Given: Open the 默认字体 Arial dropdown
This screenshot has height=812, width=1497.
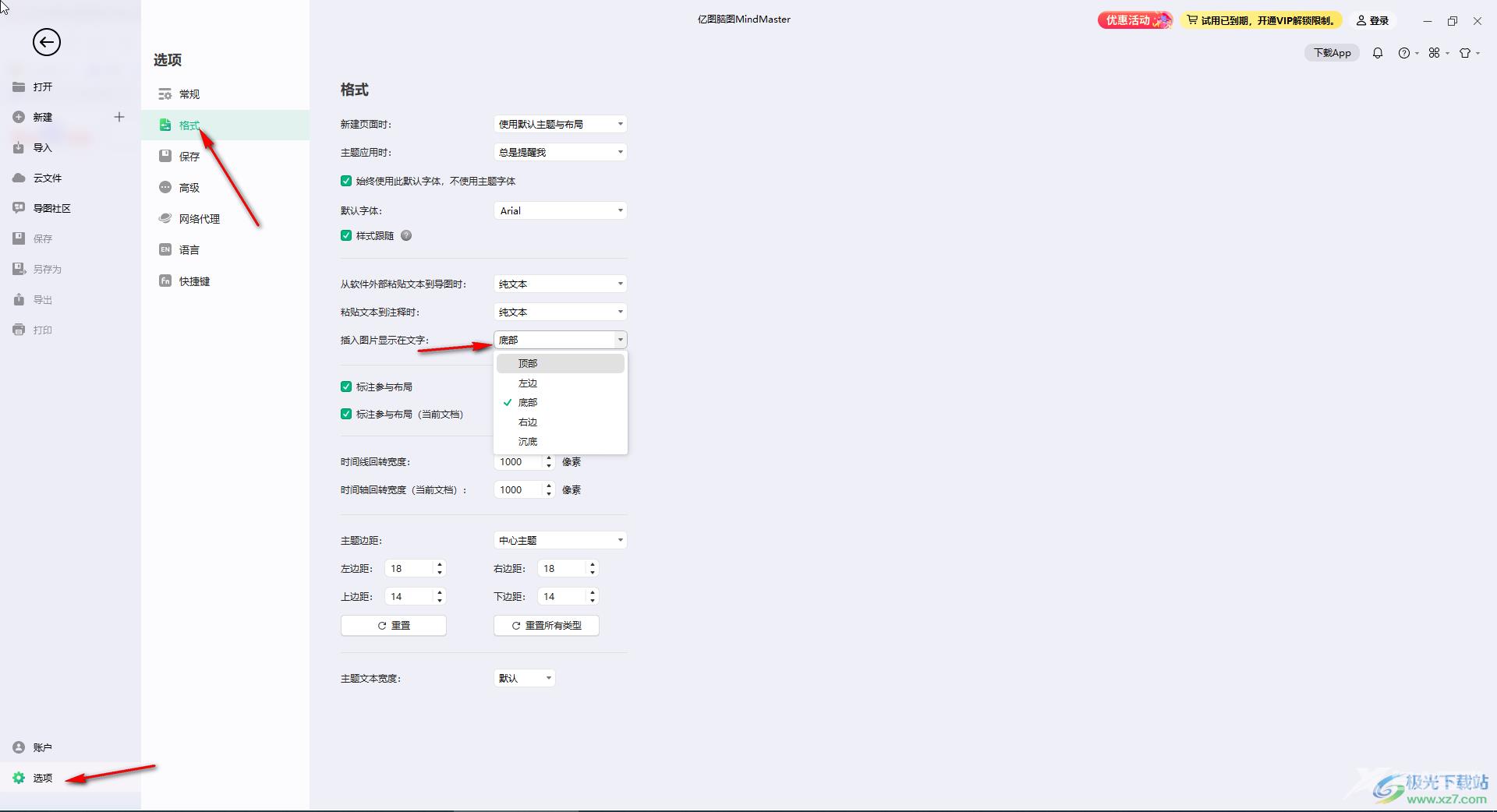Looking at the screenshot, I should [561, 210].
